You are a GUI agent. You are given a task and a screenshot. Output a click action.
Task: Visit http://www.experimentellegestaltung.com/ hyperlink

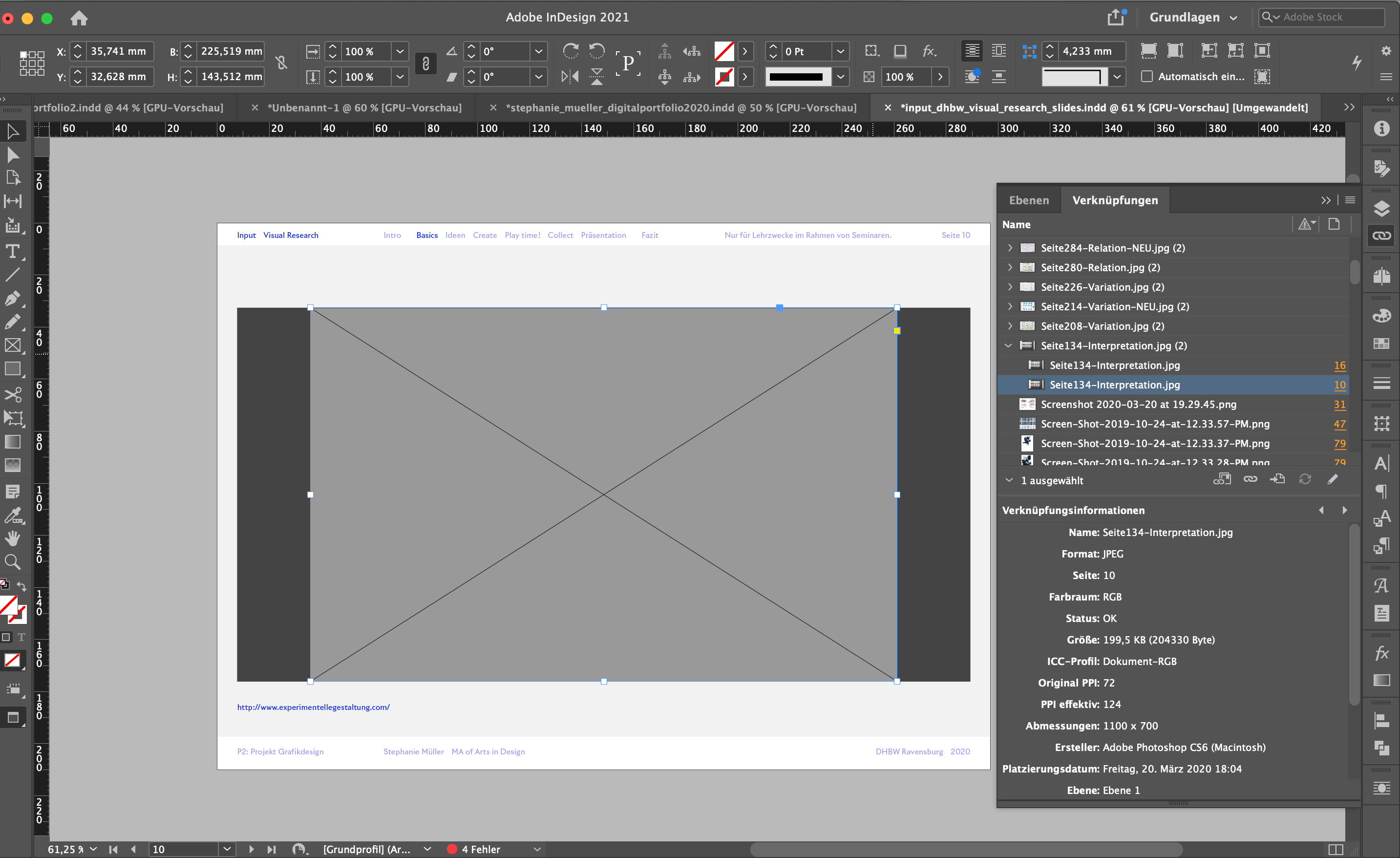tap(313, 707)
